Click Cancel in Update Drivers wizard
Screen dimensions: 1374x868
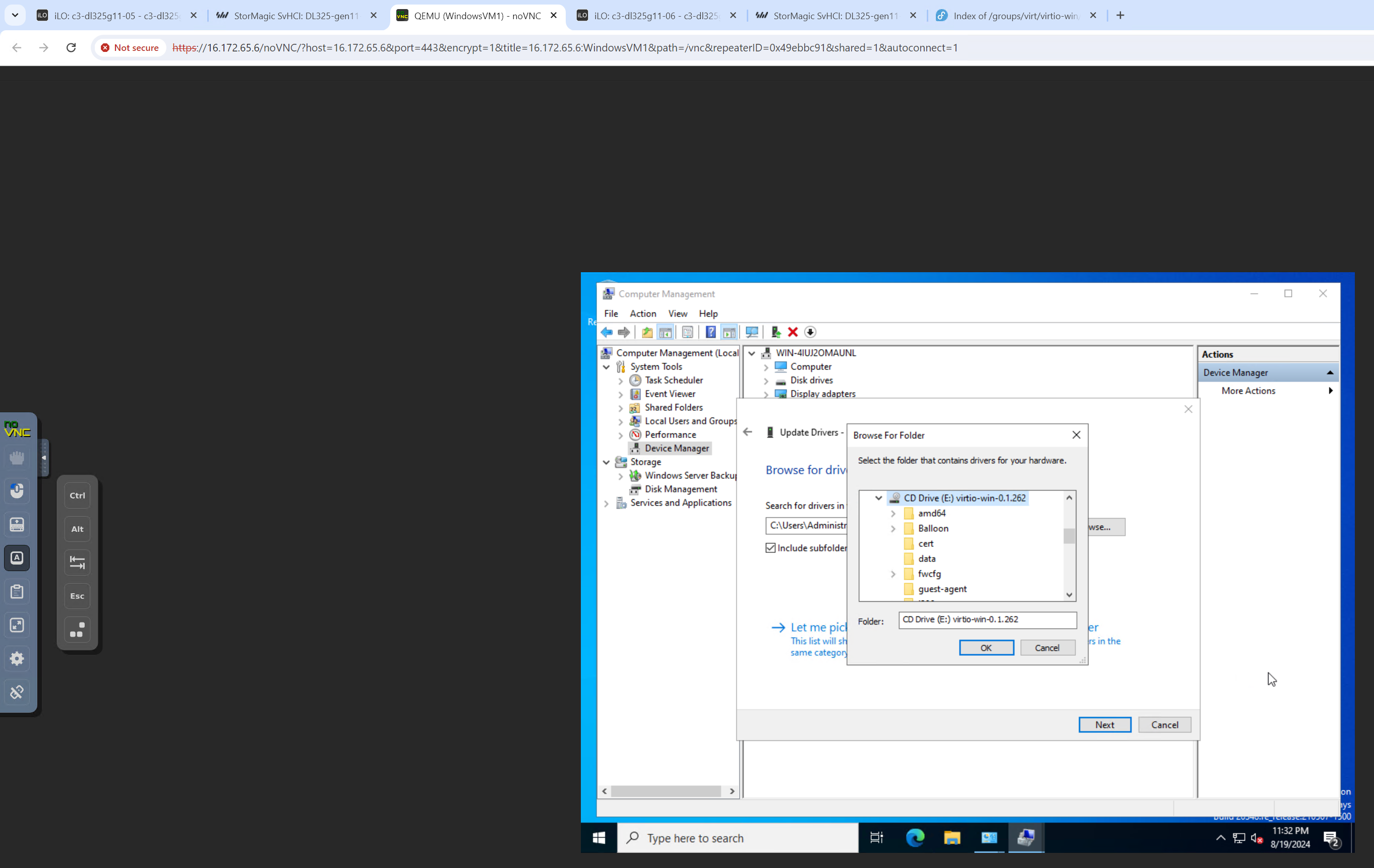tap(1164, 725)
